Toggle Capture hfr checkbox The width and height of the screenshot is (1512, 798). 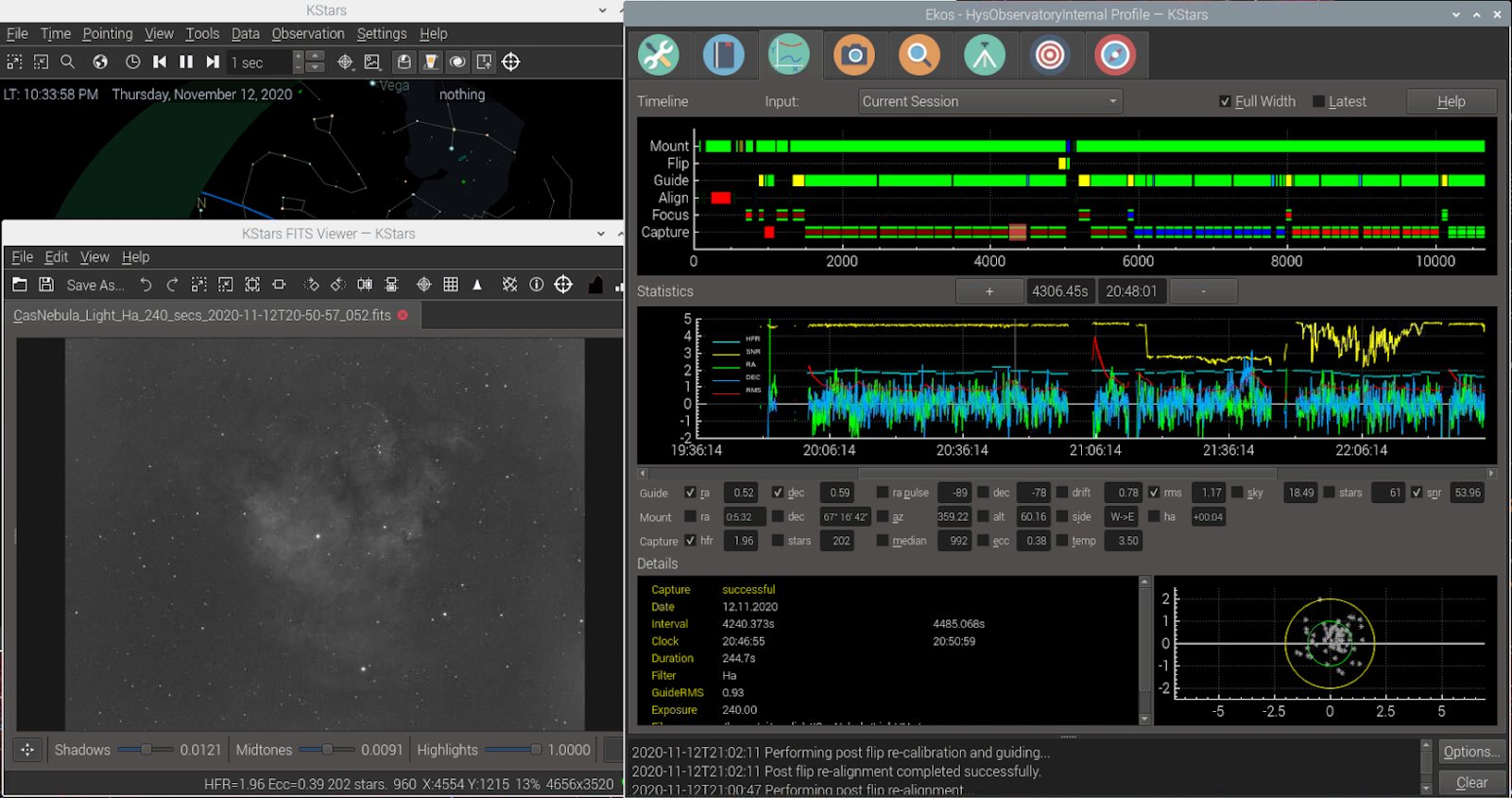(x=690, y=541)
